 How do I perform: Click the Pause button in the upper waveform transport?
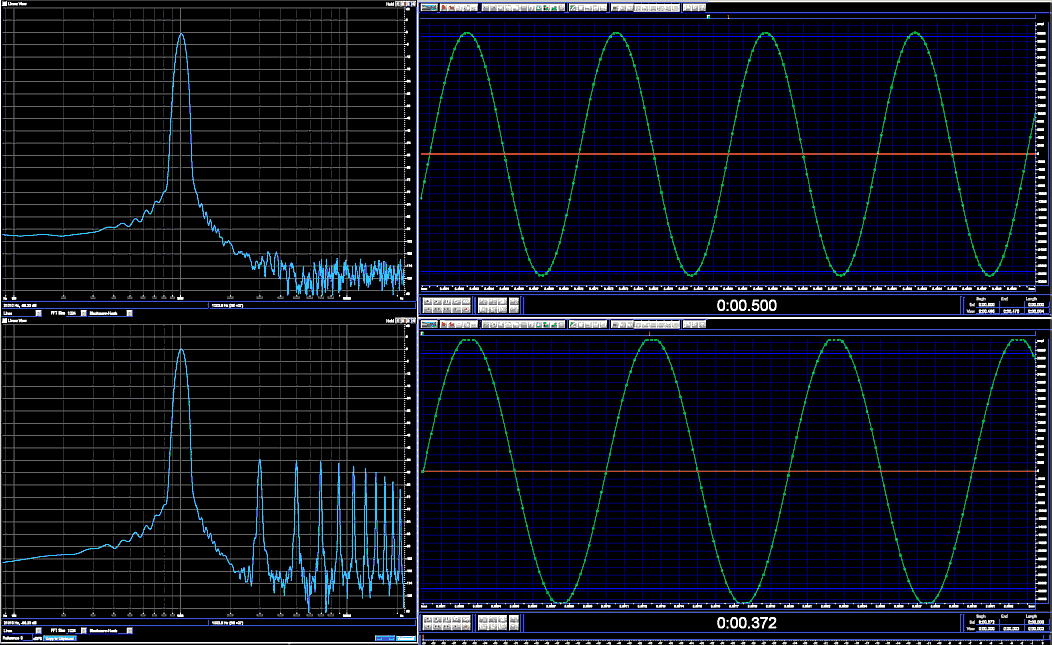(447, 301)
